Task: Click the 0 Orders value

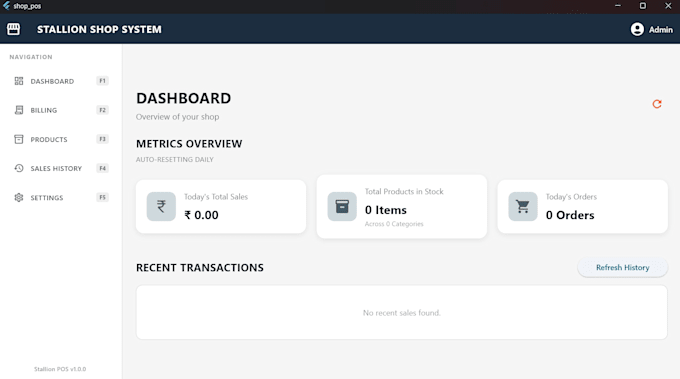Action: click(x=570, y=215)
